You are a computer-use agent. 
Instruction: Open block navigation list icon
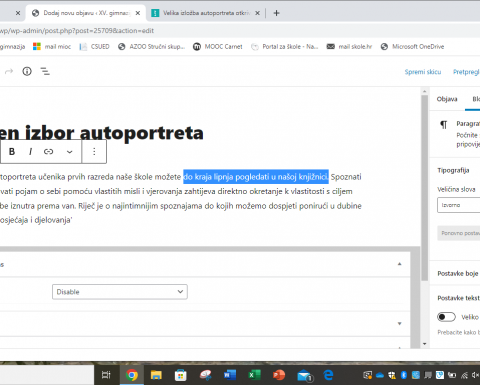pyautogui.click(x=45, y=71)
